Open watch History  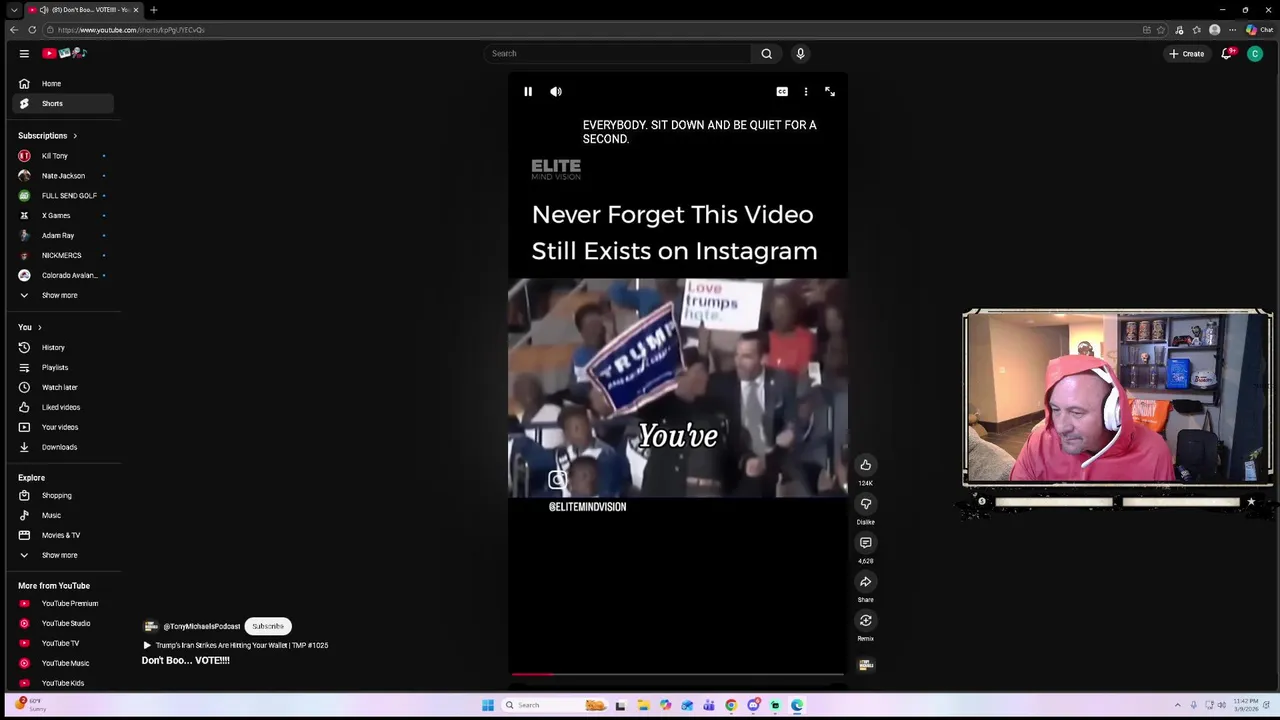tap(64, 348)
